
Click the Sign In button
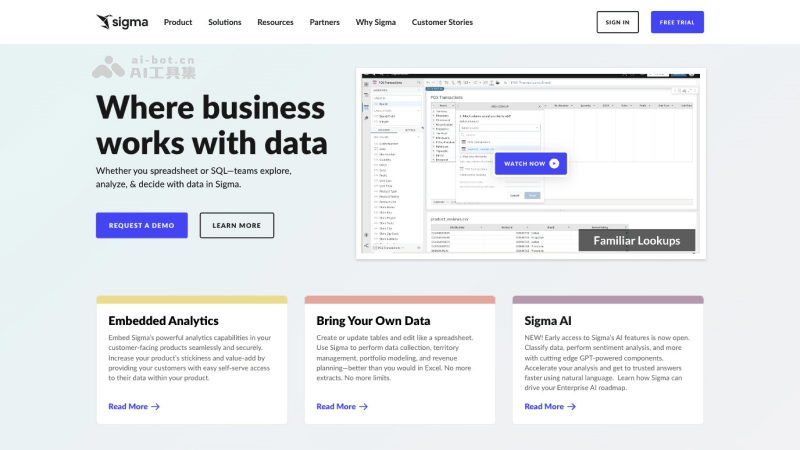[x=617, y=22]
